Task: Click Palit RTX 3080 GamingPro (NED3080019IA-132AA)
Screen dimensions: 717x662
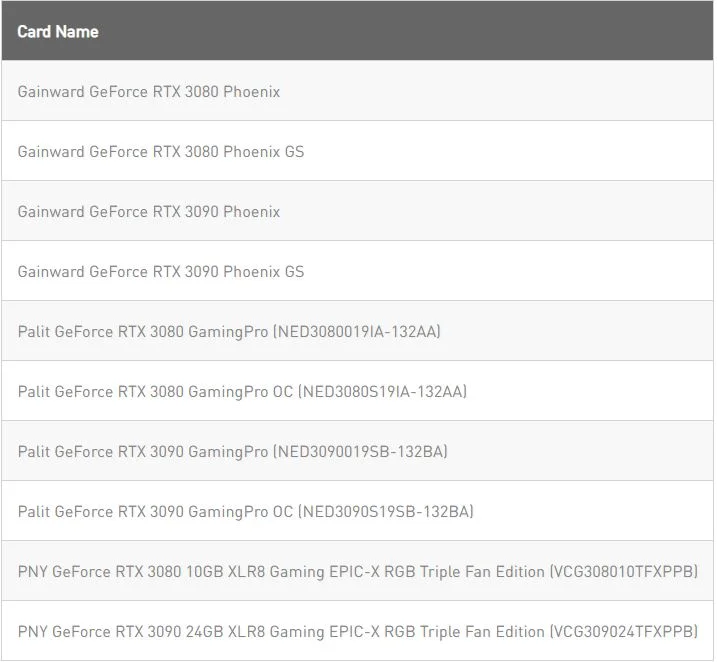Action: (x=357, y=331)
